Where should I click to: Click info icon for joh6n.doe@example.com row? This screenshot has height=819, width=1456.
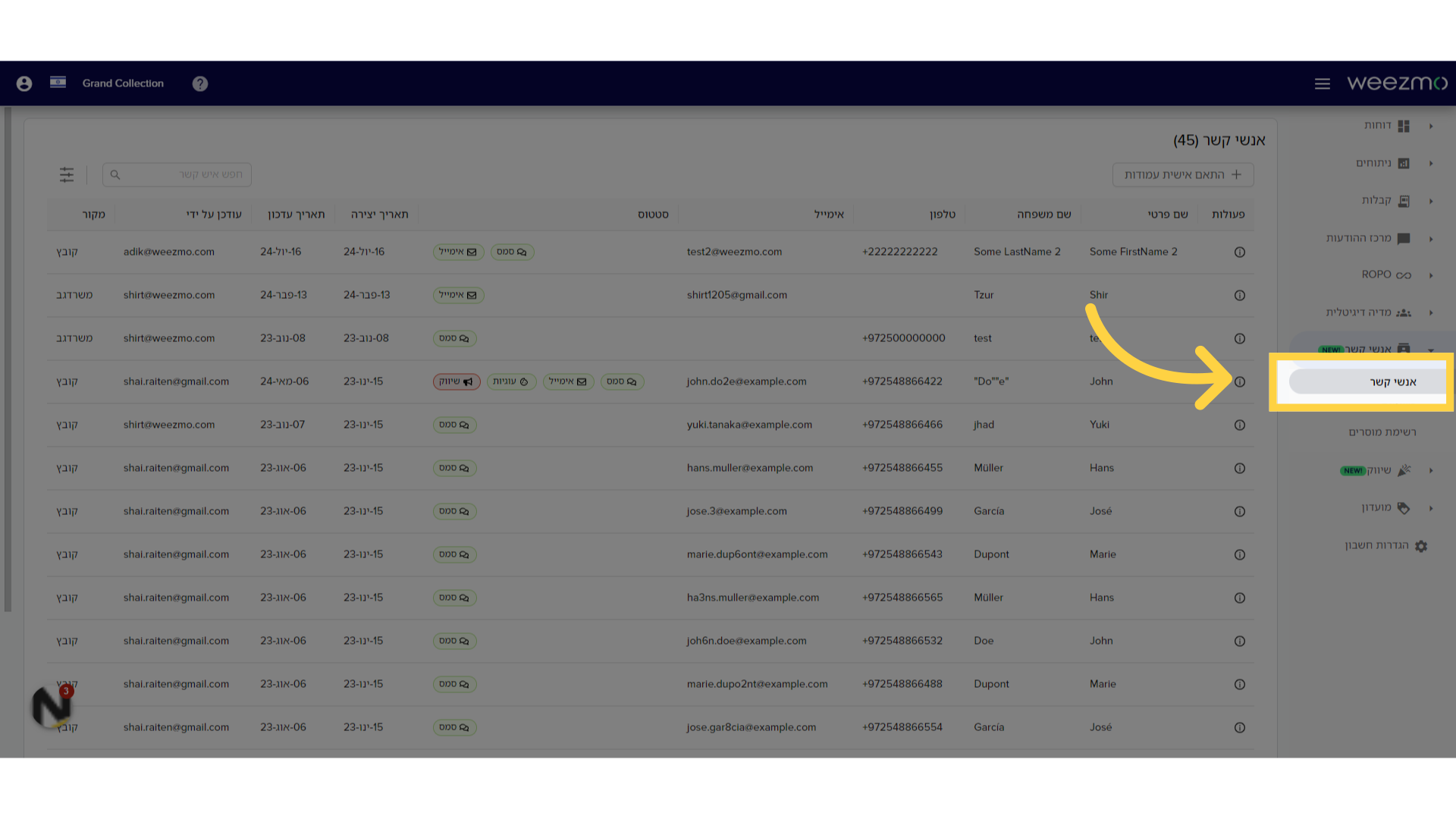point(1240,641)
